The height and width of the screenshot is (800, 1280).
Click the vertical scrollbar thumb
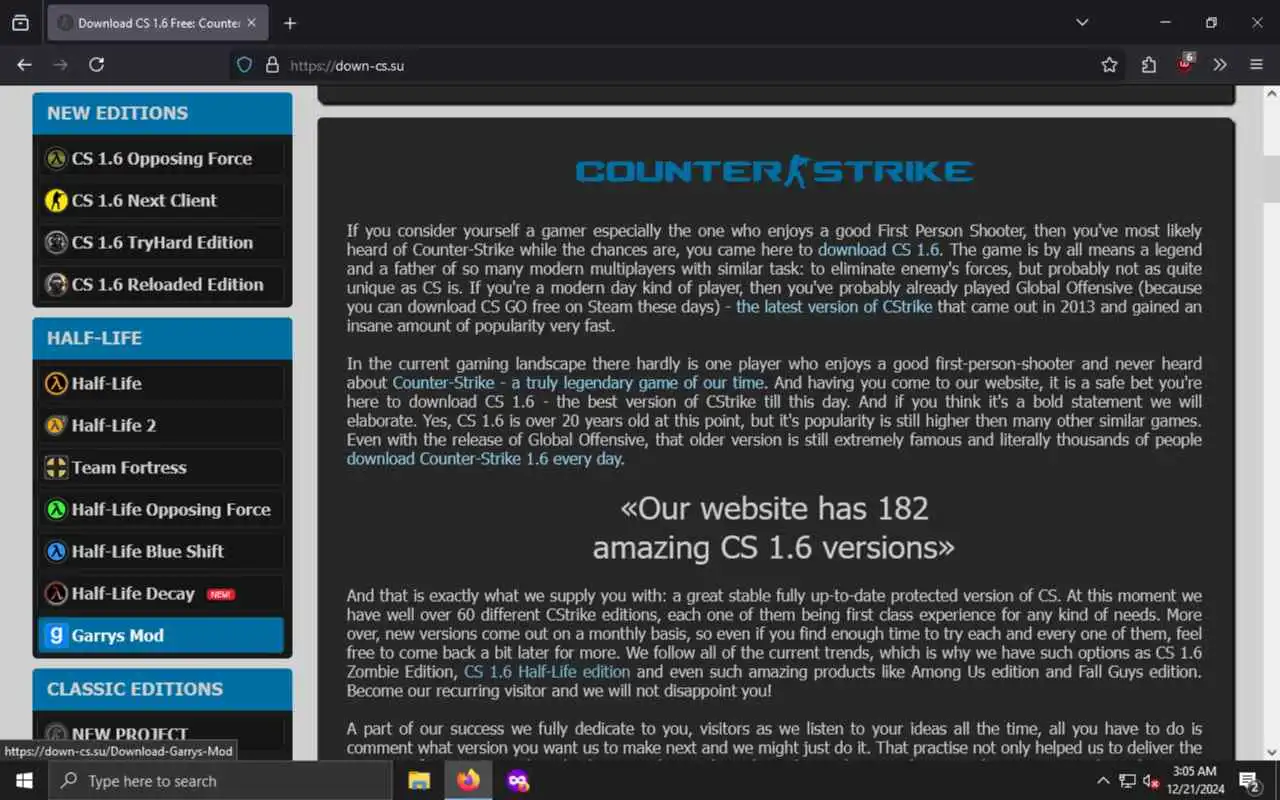point(1271,177)
